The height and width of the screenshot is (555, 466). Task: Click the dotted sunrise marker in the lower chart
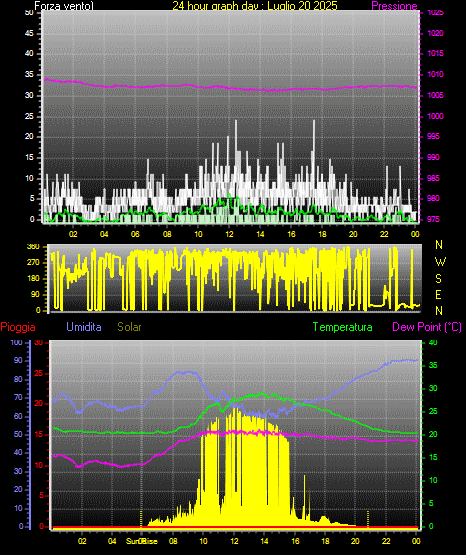click(141, 519)
